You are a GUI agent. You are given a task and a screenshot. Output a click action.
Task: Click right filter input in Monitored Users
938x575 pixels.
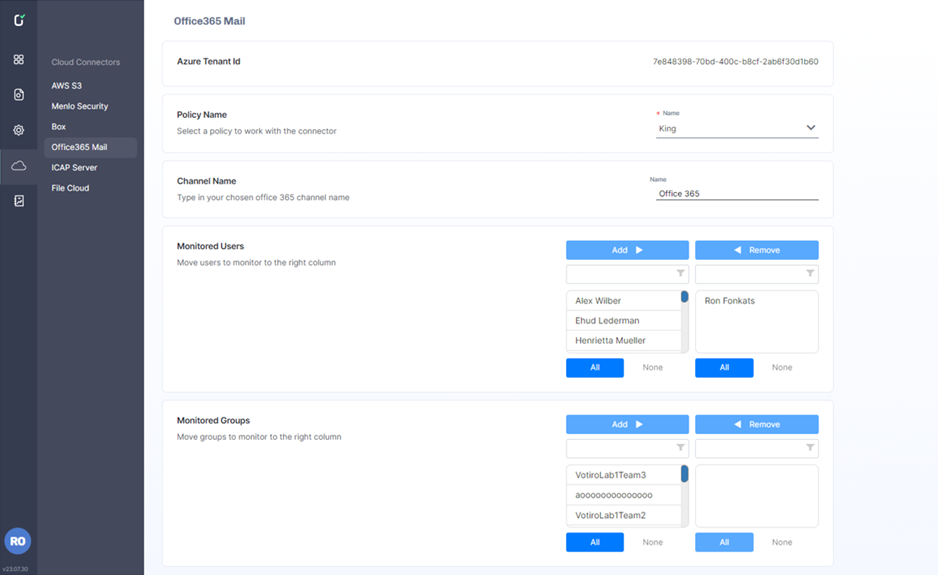coord(757,274)
